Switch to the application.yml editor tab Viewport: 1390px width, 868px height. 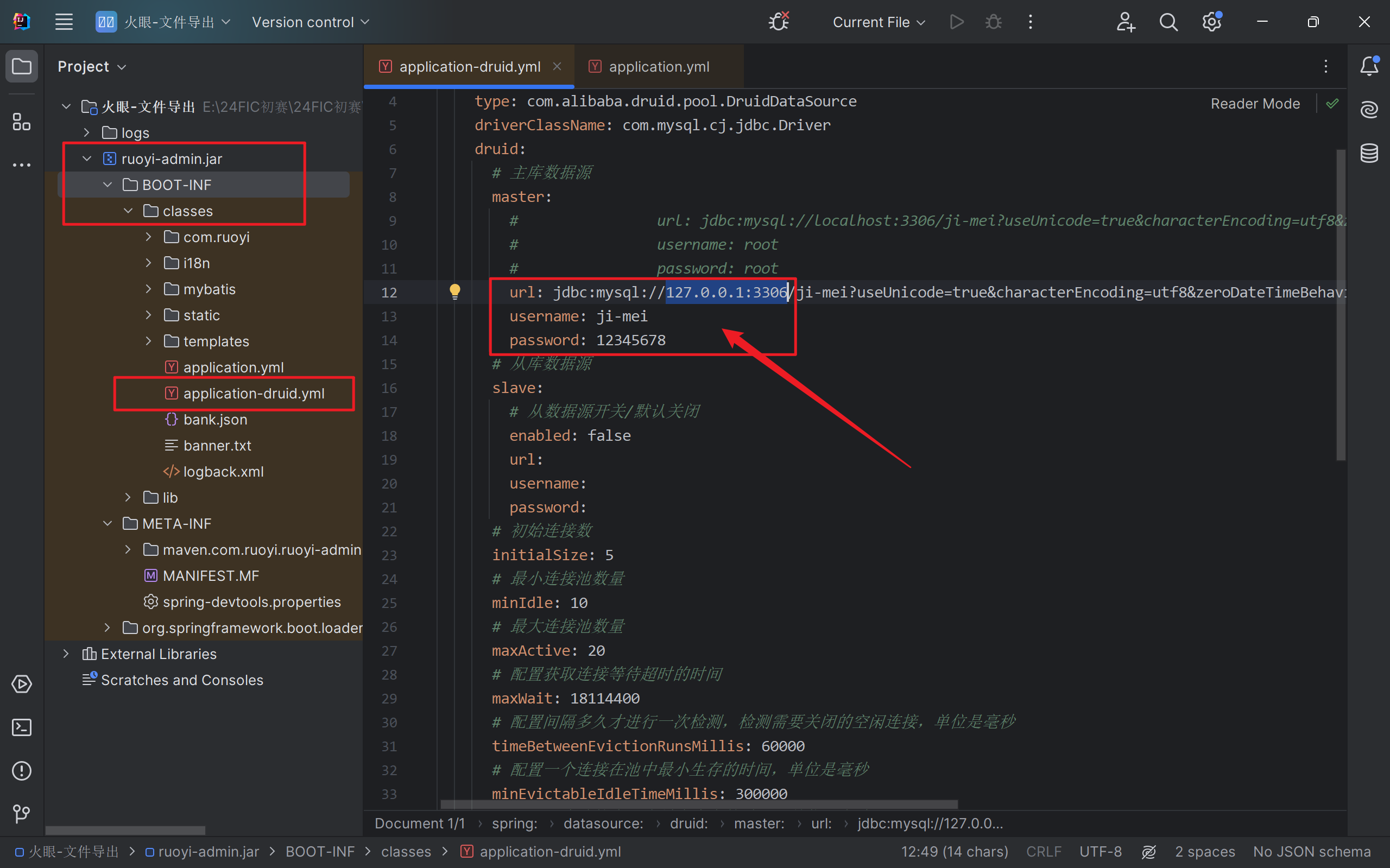pyautogui.click(x=659, y=67)
